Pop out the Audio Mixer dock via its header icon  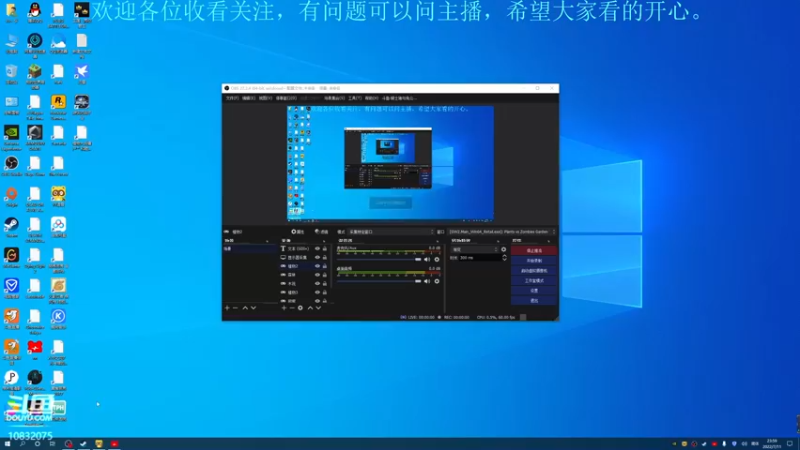(x=437, y=241)
